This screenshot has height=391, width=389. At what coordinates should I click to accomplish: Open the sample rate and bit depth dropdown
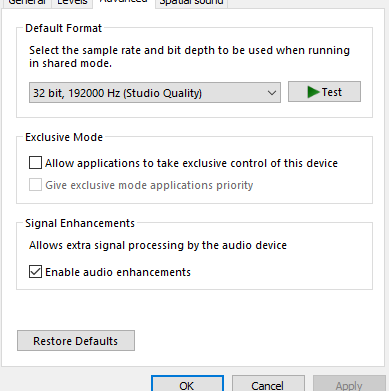coord(155,93)
